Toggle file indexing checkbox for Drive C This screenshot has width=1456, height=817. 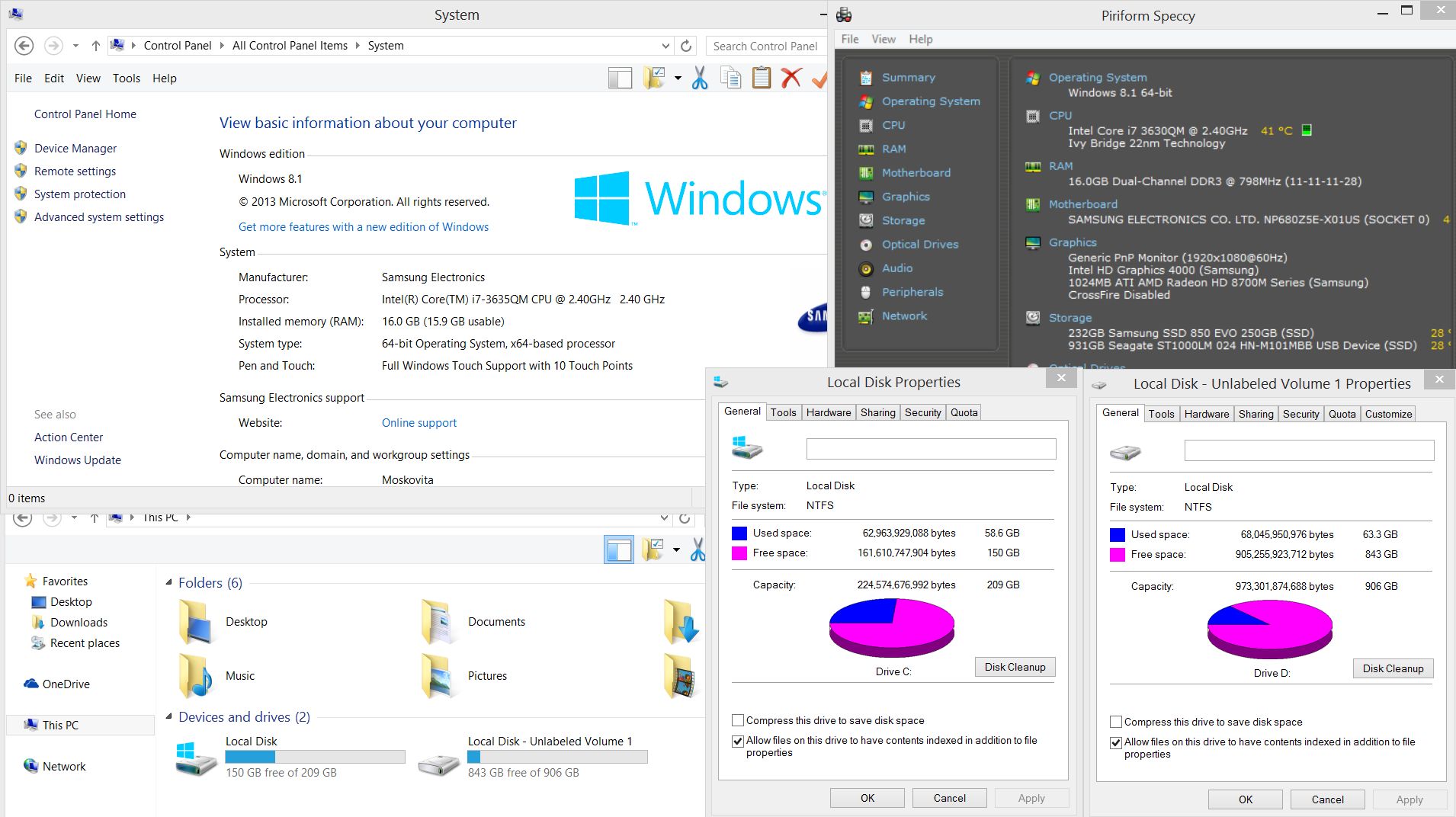[738, 741]
